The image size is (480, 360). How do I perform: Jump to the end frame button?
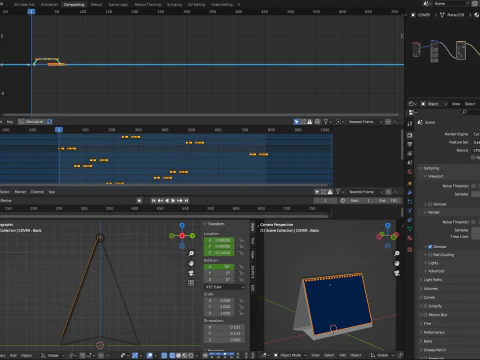(x=186, y=200)
